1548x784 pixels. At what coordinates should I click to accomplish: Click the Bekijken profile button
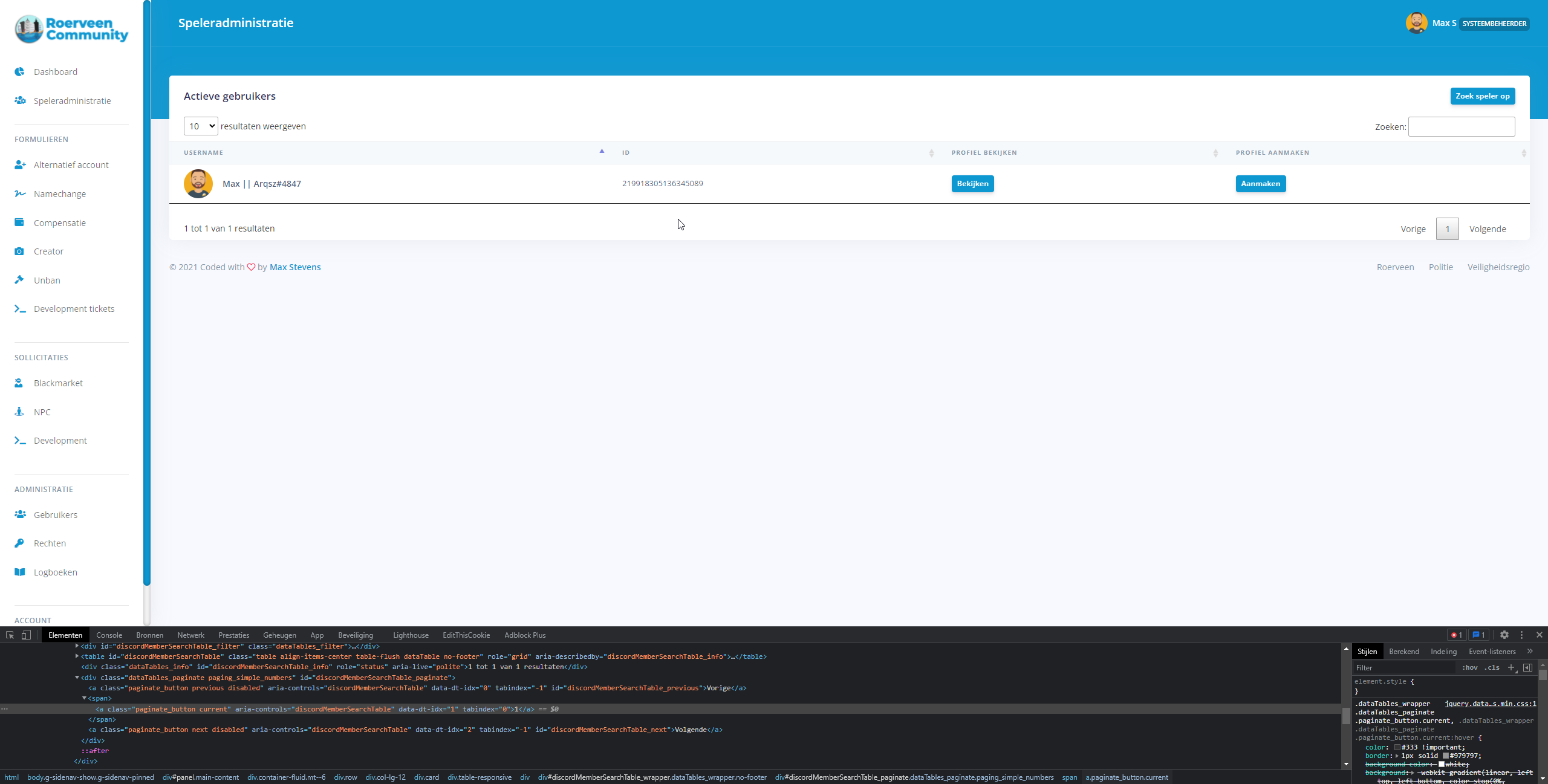[x=972, y=184]
